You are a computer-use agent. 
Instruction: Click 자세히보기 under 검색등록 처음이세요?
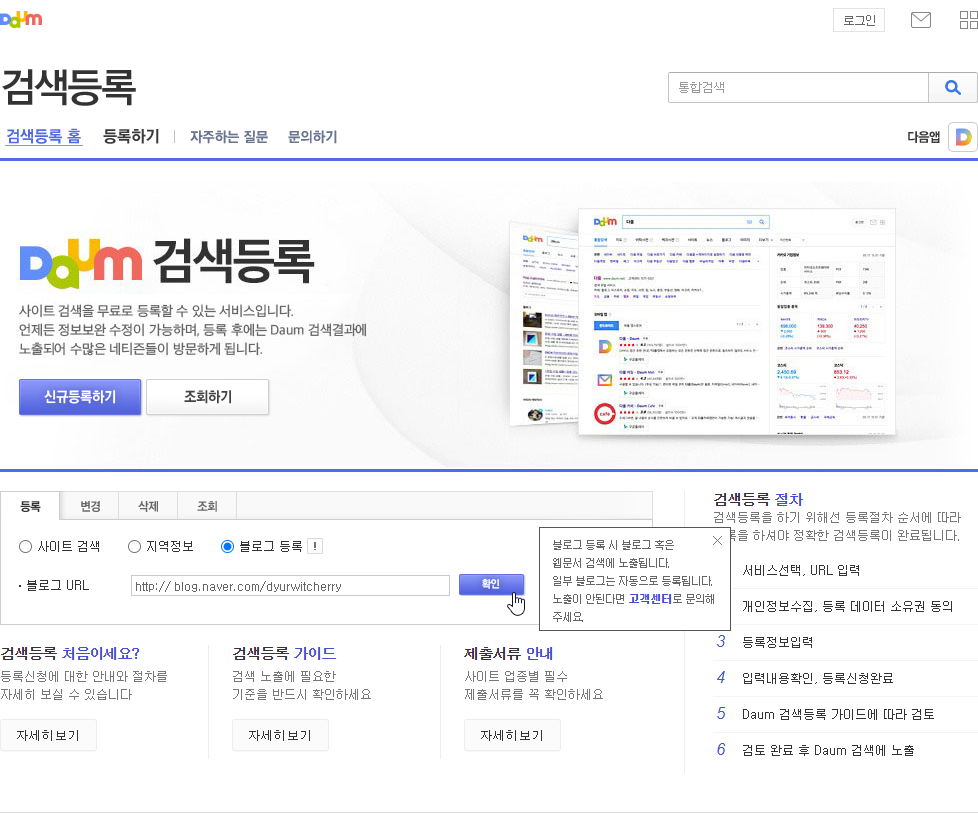pyautogui.click(x=48, y=736)
